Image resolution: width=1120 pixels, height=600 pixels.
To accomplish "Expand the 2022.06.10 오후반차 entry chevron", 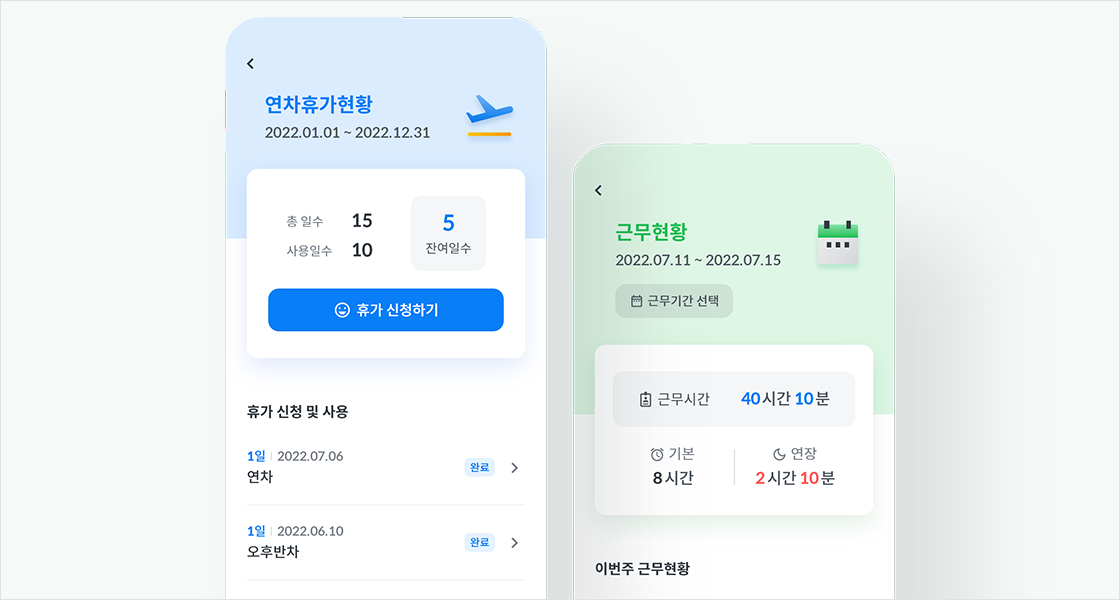I will pyautogui.click(x=514, y=543).
